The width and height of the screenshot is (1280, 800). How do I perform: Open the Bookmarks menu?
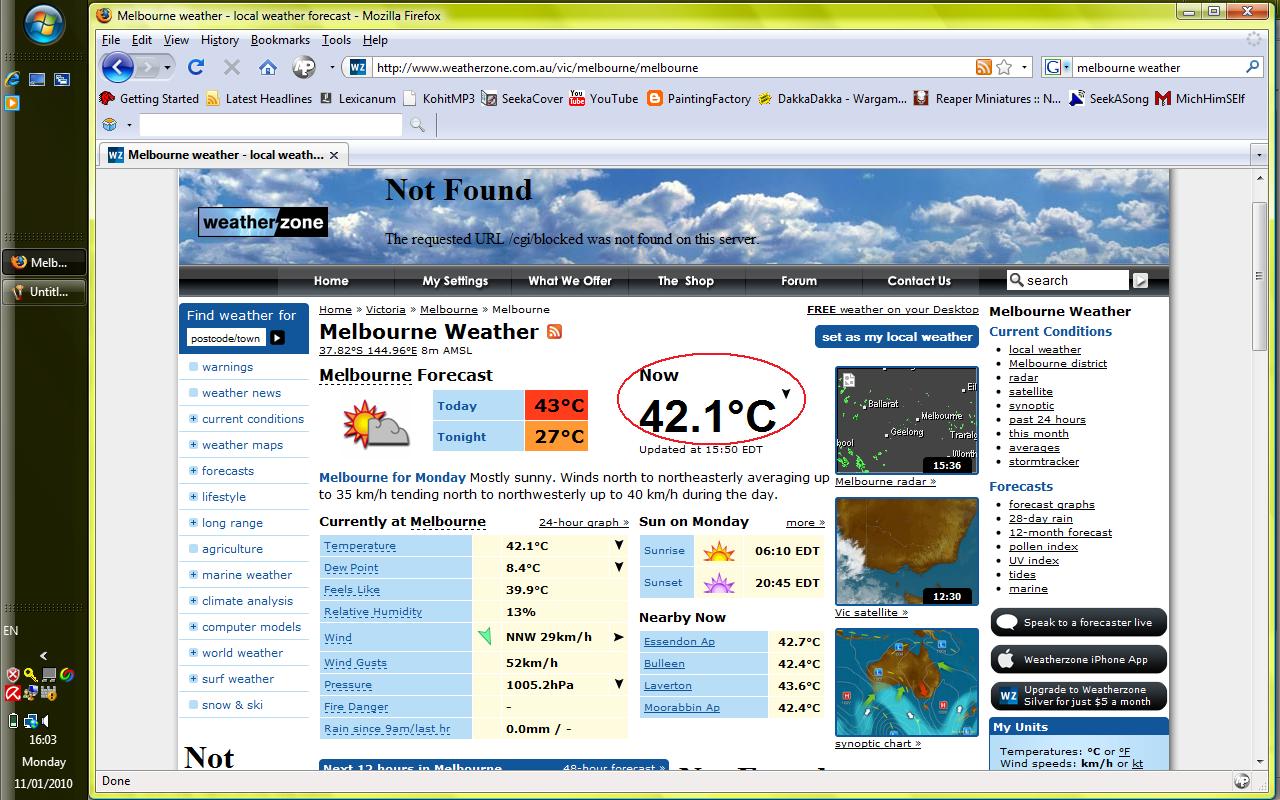click(x=280, y=40)
